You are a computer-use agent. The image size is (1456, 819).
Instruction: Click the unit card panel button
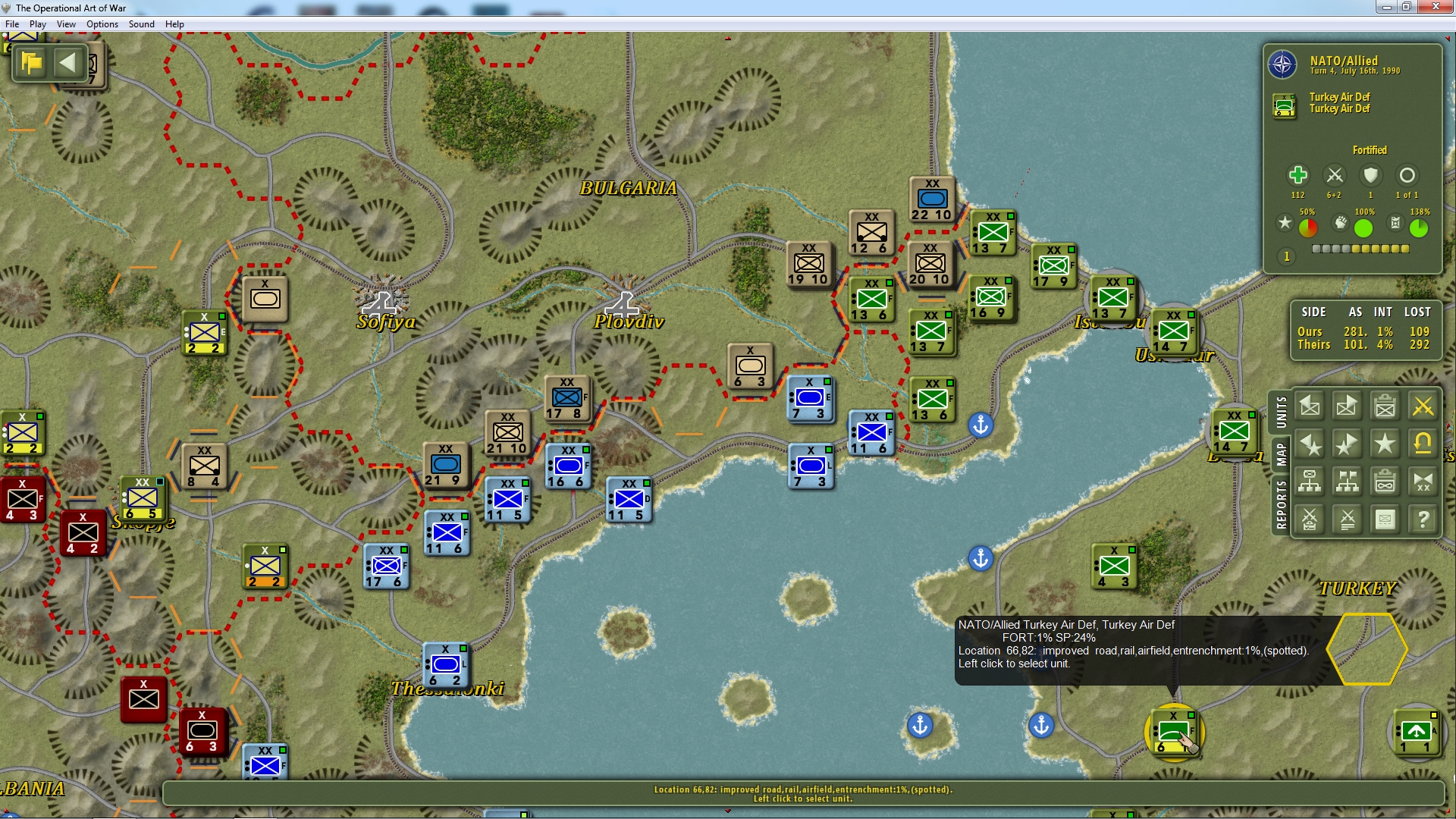[x=1385, y=519]
